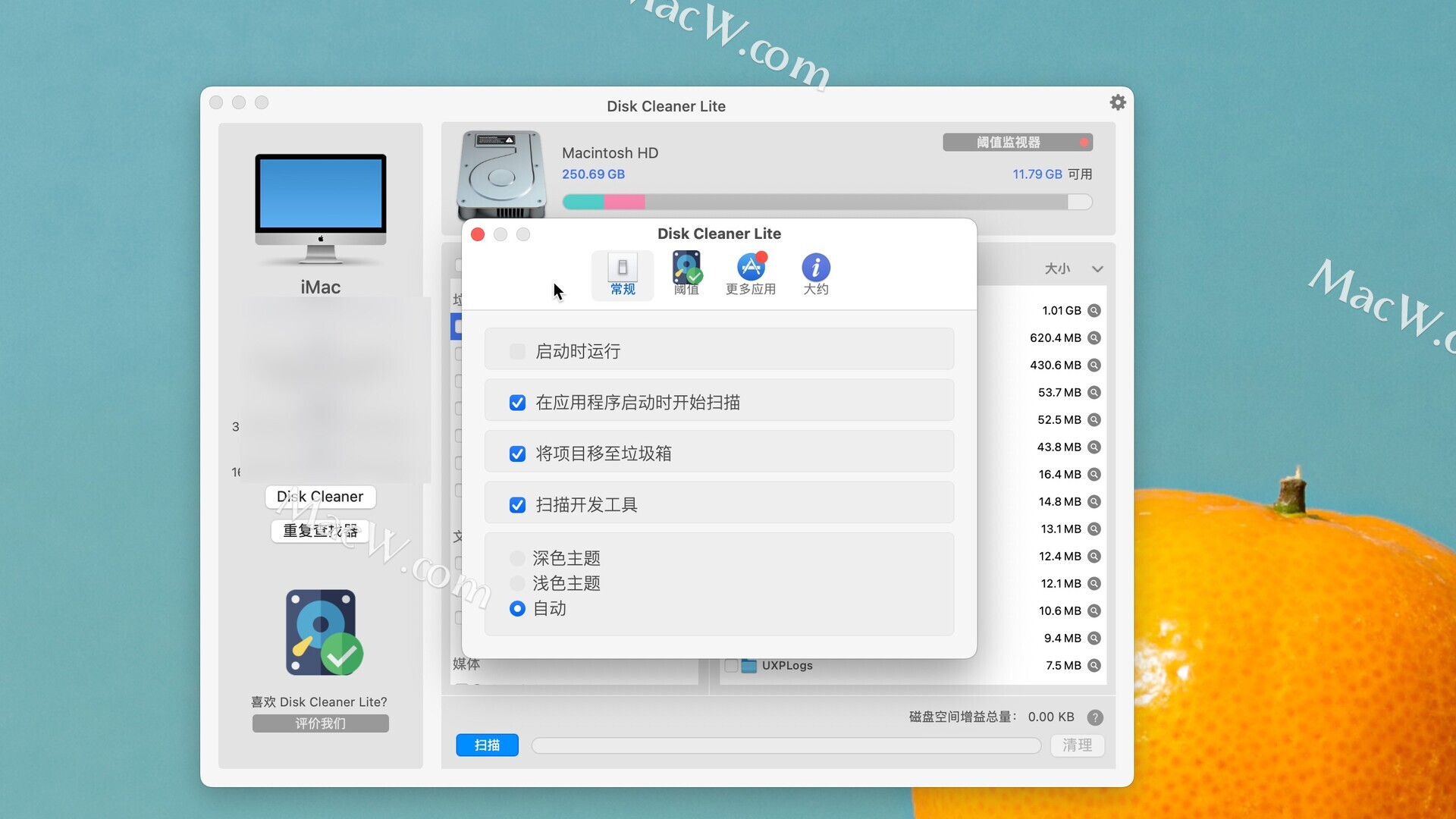Close the preferences dialog
This screenshot has width=1456, height=819.
point(478,234)
